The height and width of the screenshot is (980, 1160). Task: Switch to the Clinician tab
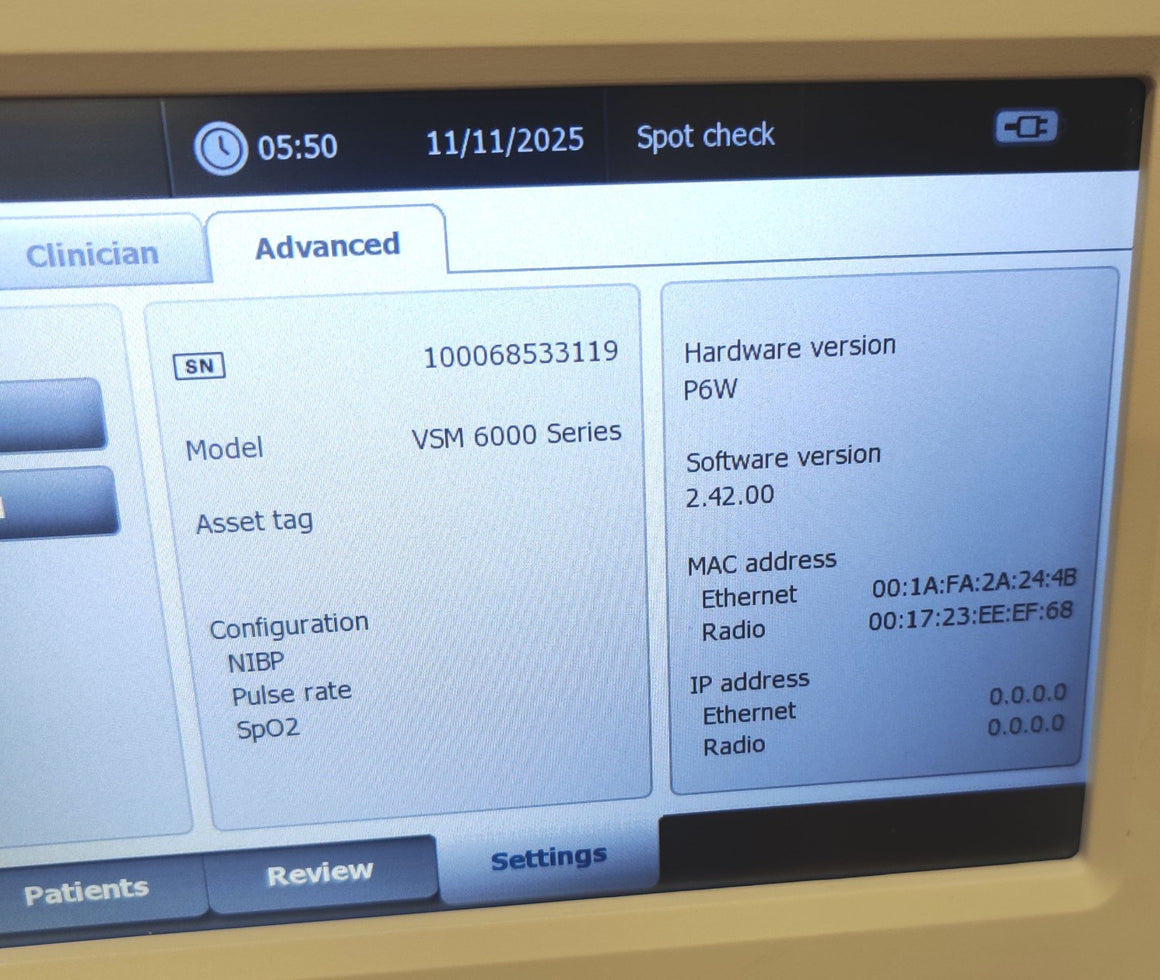coord(92,254)
